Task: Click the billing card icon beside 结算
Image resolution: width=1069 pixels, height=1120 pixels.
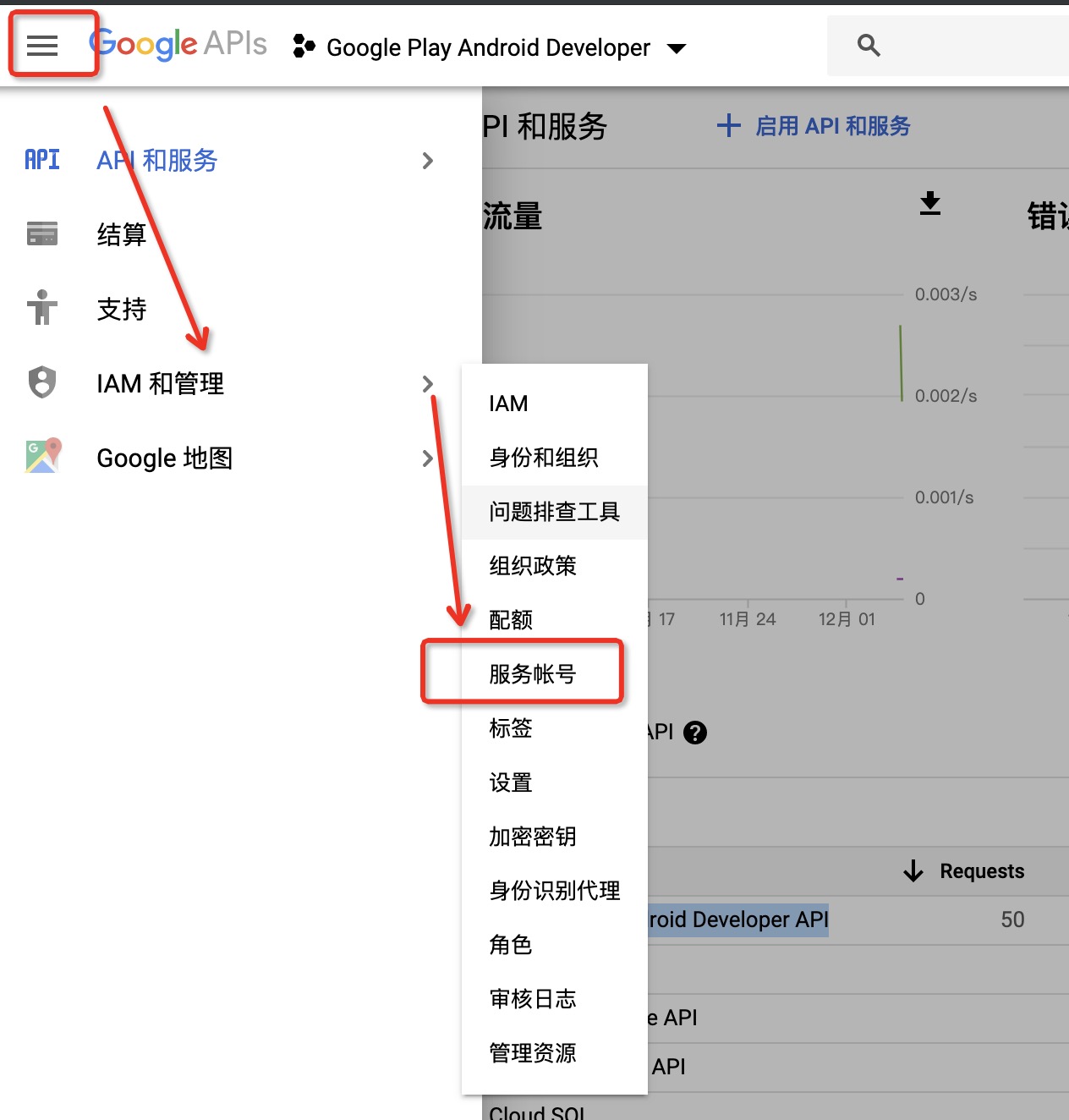Action: point(42,233)
